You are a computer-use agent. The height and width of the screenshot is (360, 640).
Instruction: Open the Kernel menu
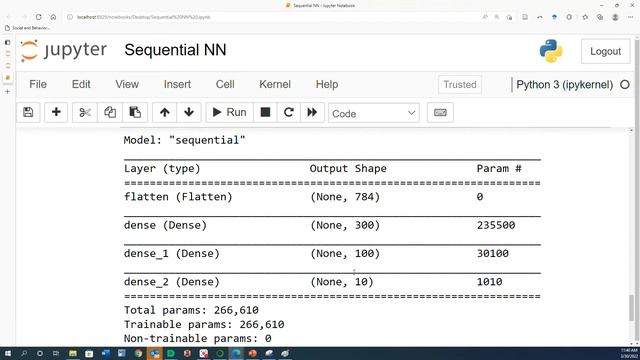(275, 84)
